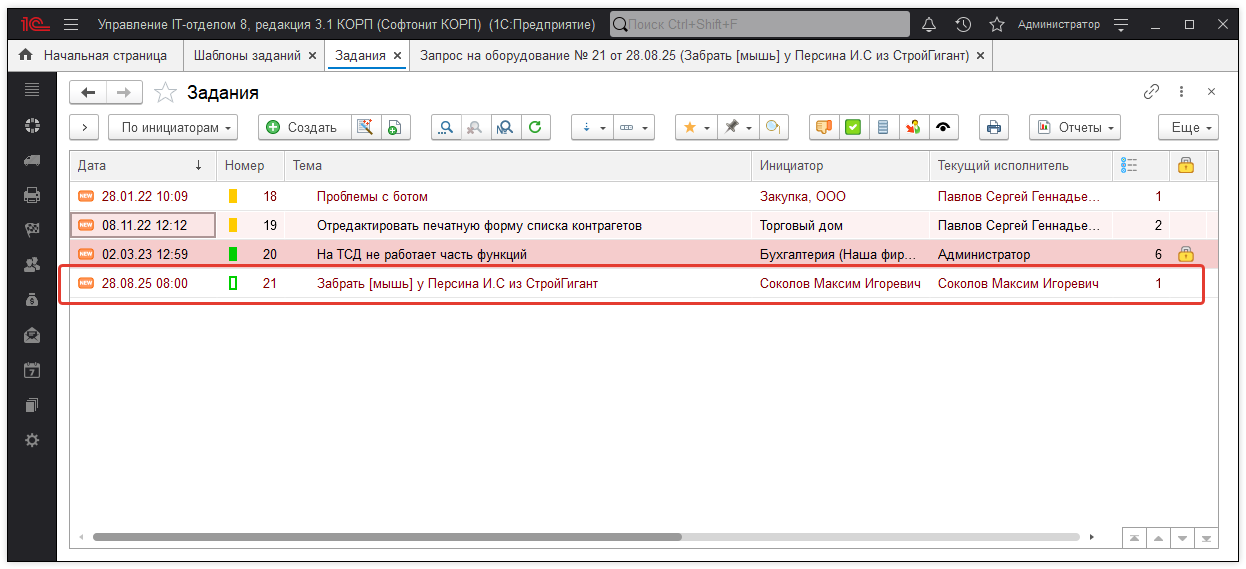The image size is (1246, 569).
Task: Click the printer icon in the toolbar
Action: coord(993,127)
